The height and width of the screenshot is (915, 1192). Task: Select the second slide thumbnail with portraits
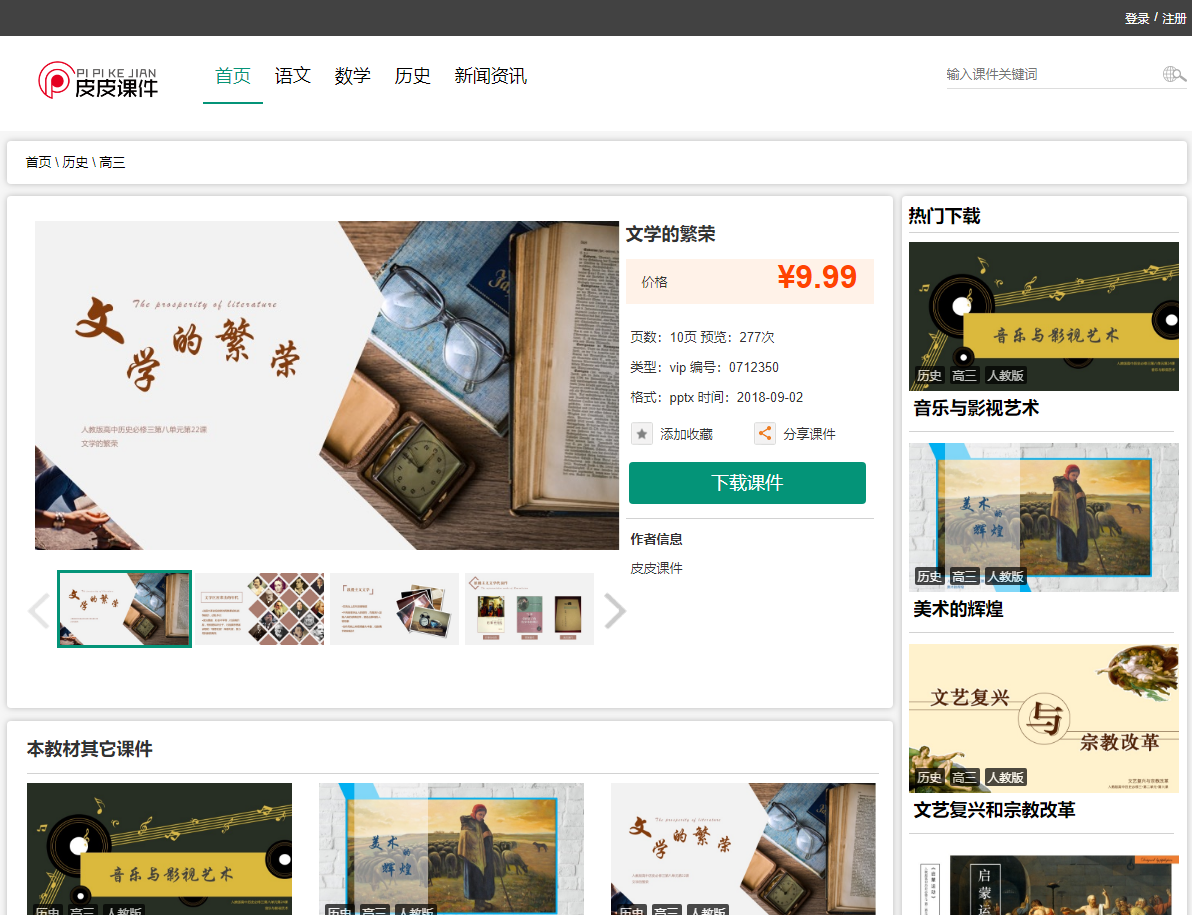(259, 609)
